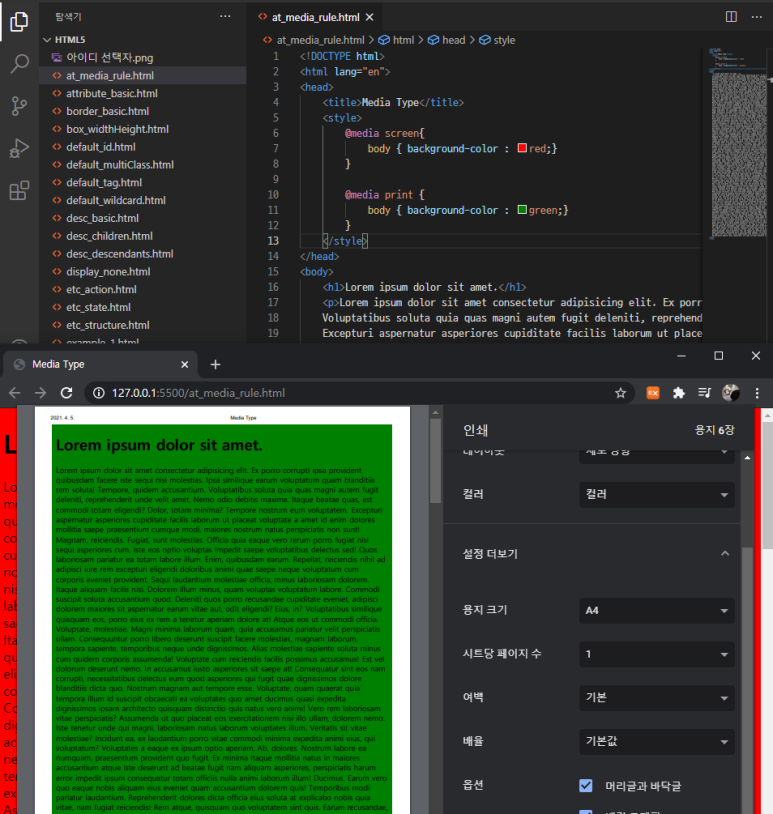The height and width of the screenshot is (814, 773).
Task: Open the 시트당 페이지 수 dropdown
Action: 657,654
